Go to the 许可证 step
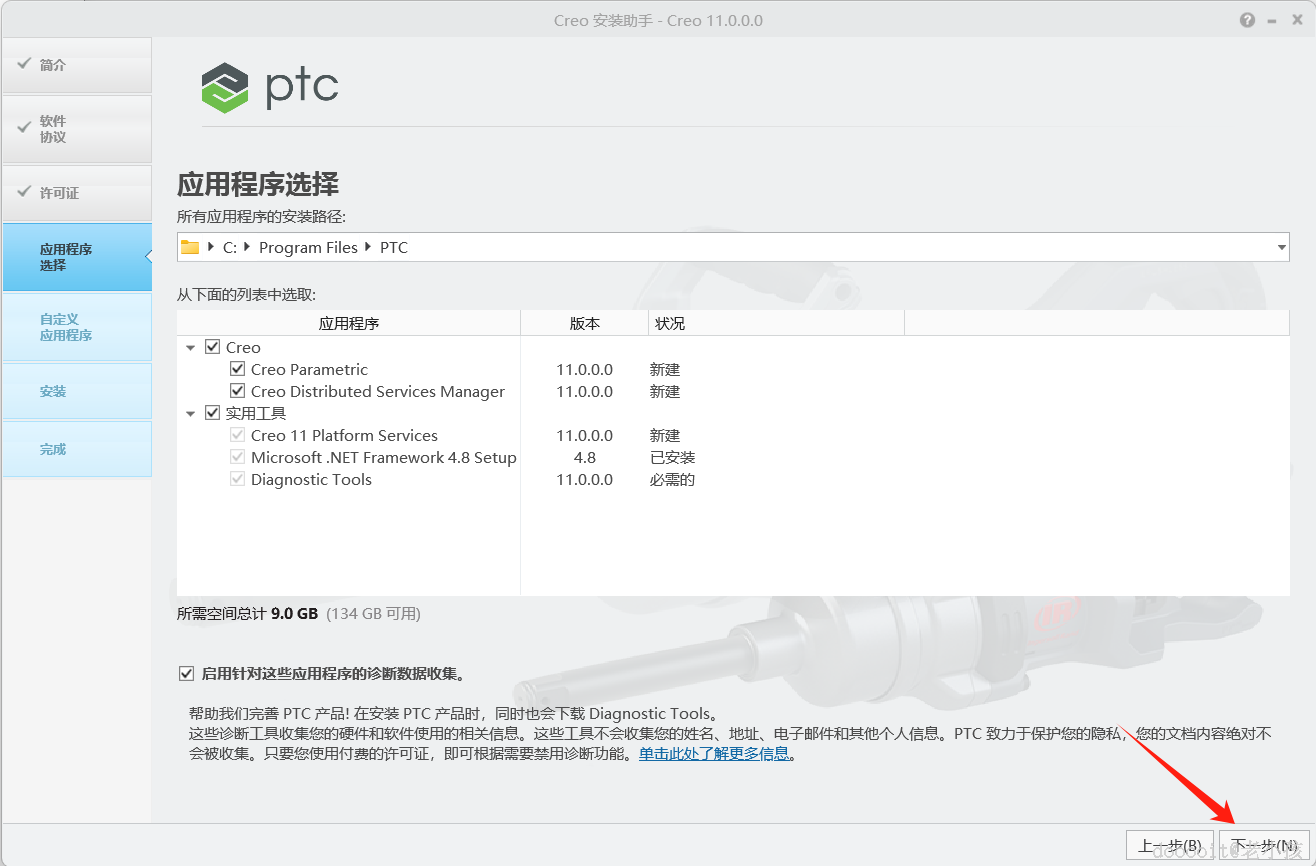This screenshot has width=1316, height=866. pos(77,193)
